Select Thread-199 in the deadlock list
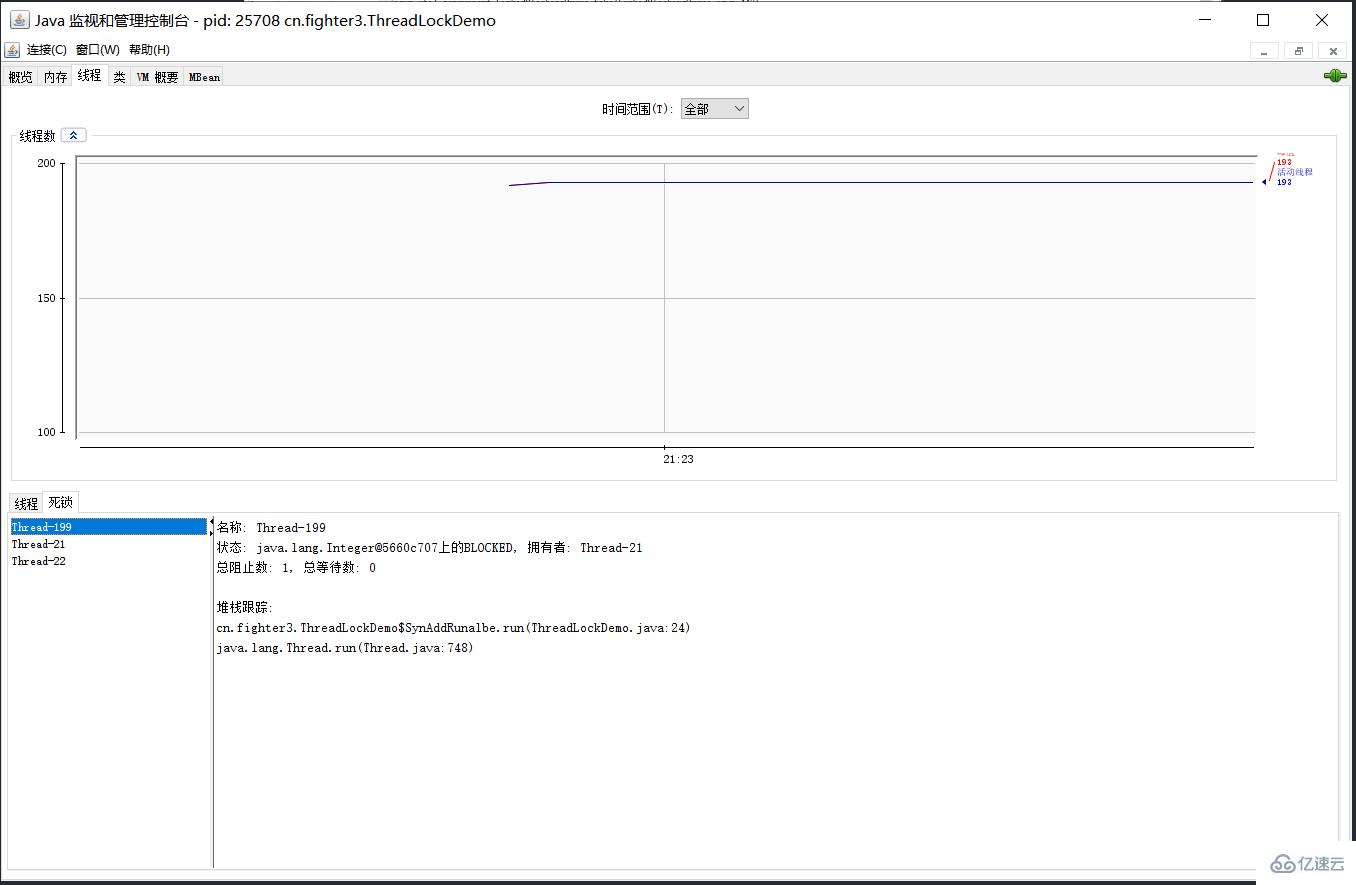 pyautogui.click(x=108, y=527)
